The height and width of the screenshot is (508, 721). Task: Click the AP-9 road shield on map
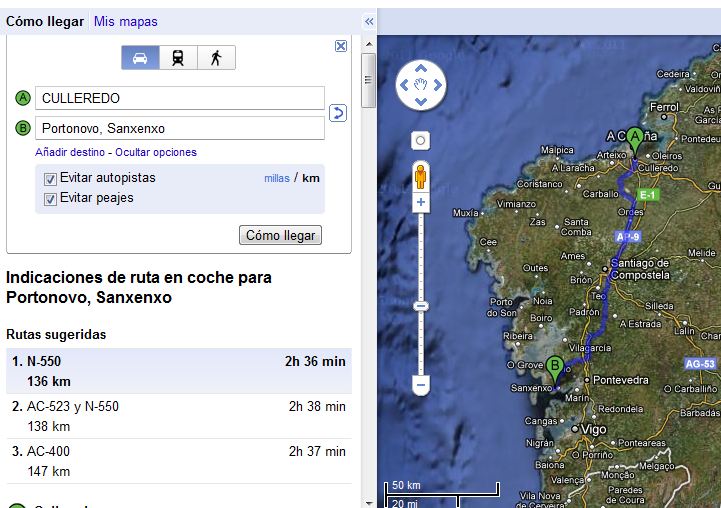pos(628,237)
